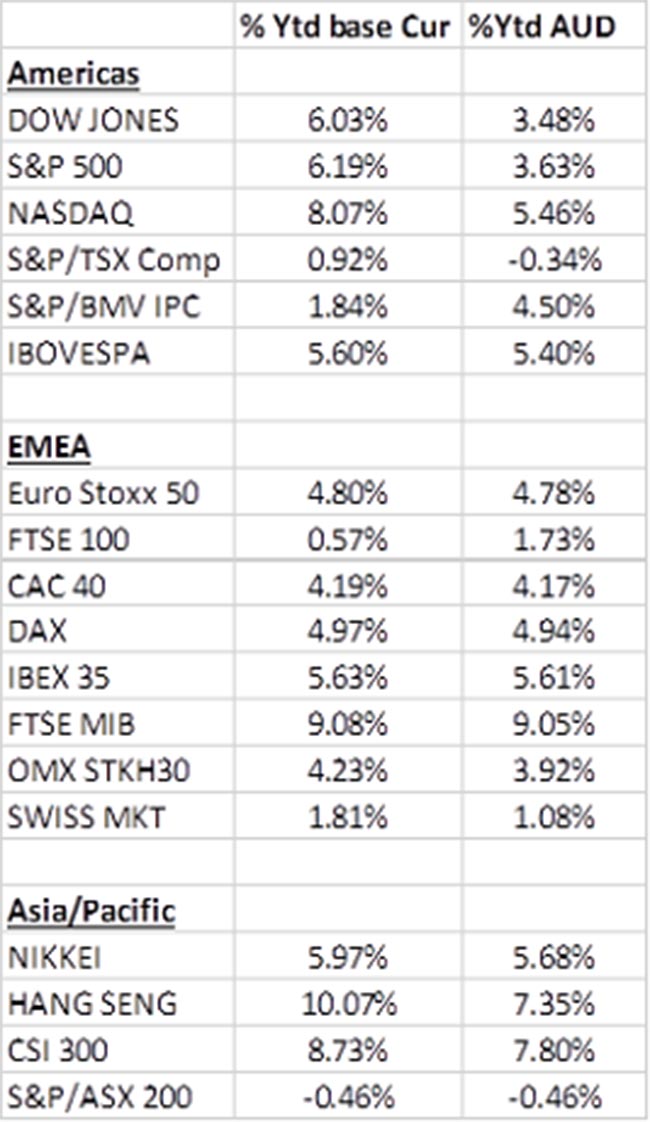
Task: Select the FTSE 100 base value 0.57%
Action: 347,540
